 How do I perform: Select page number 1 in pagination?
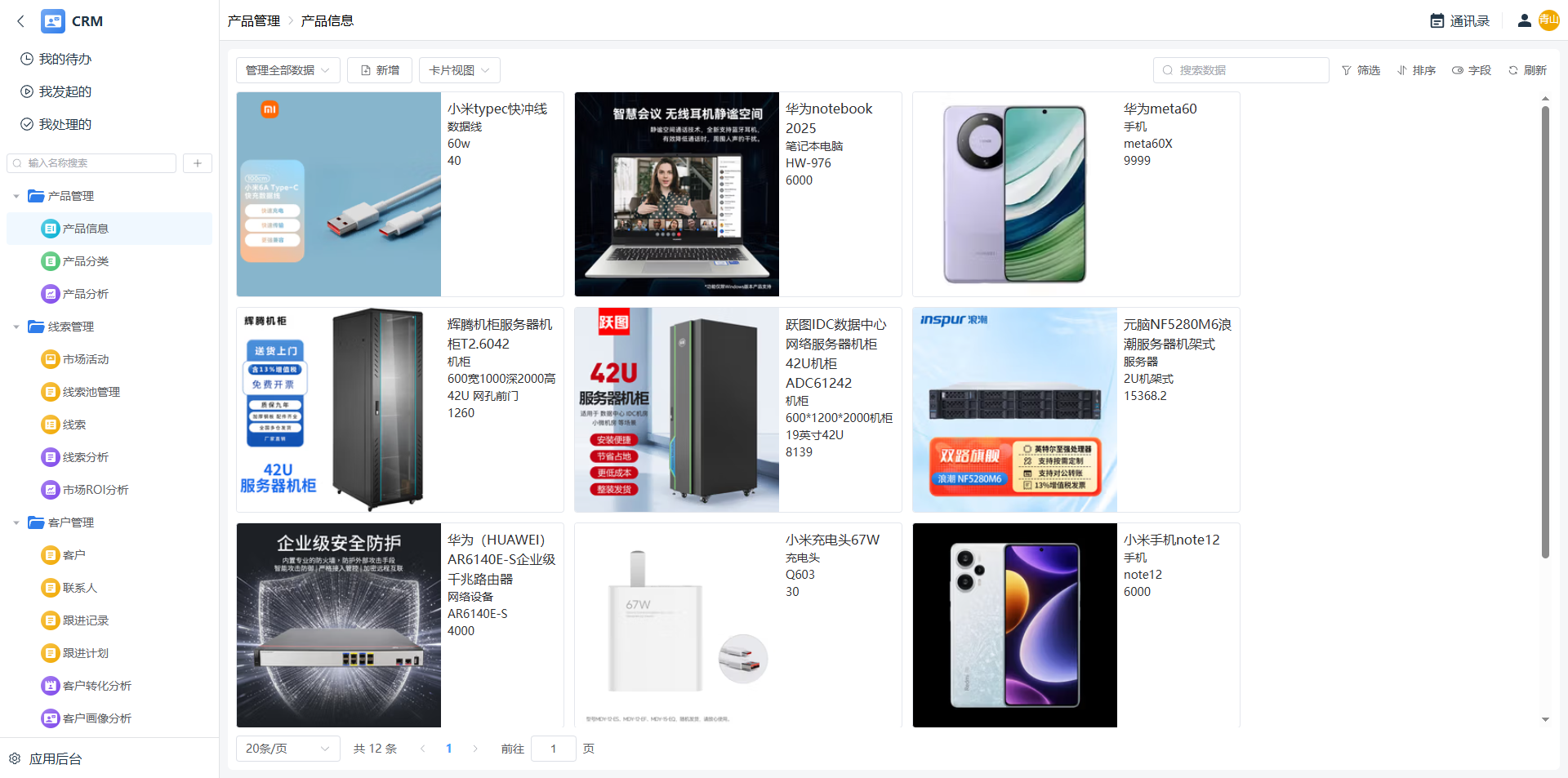[449, 749]
